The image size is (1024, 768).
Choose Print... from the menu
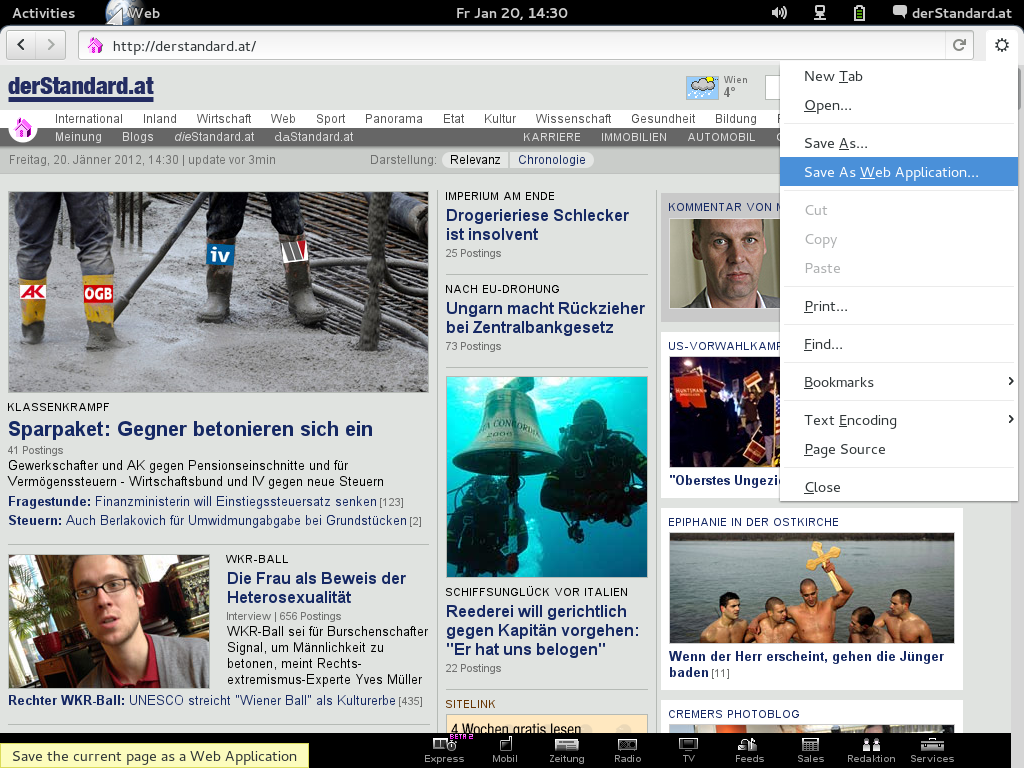[x=899, y=306]
